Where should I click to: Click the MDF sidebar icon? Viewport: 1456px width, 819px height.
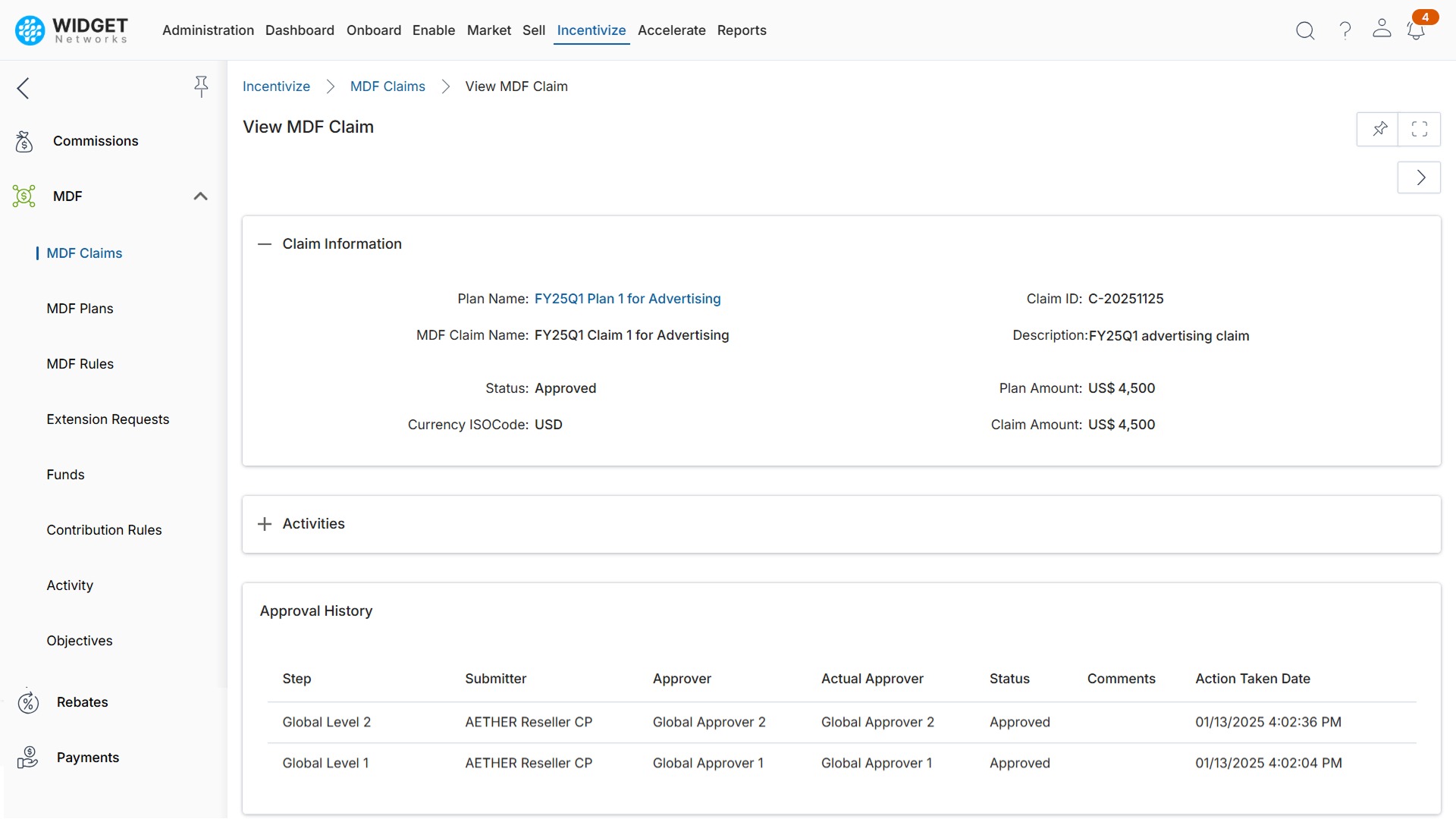pos(24,196)
